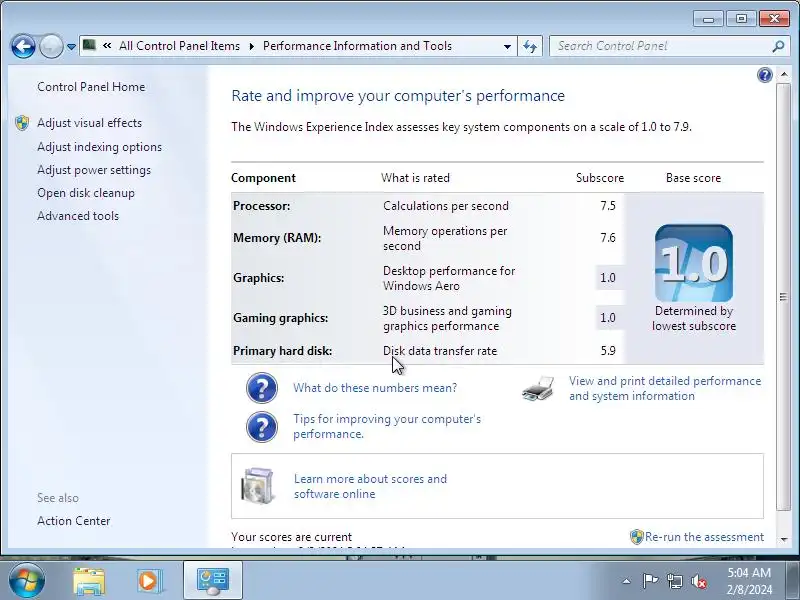Minimize the Control Panel window
The image size is (800, 600).
coord(708,19)
